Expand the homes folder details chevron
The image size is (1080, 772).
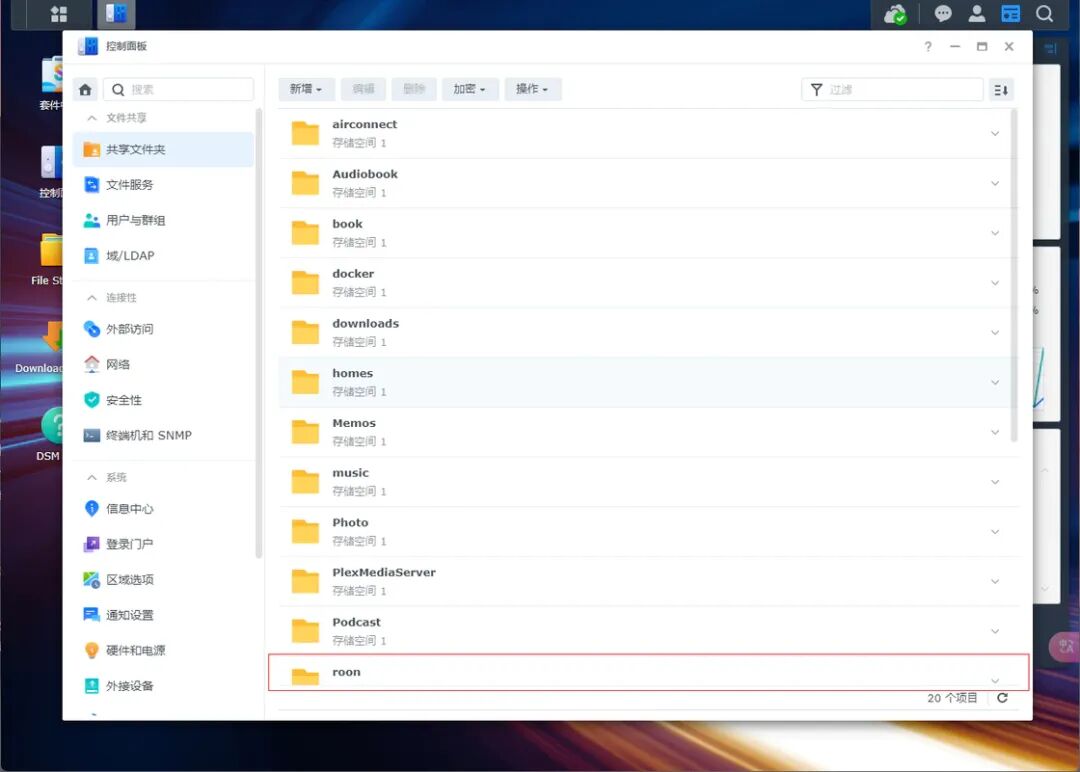[995, 382]
